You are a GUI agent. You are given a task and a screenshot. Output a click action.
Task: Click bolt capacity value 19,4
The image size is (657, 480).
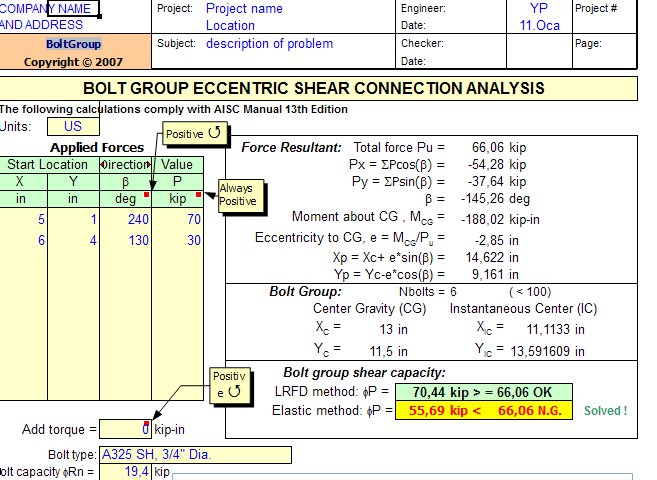pos(125,472)
